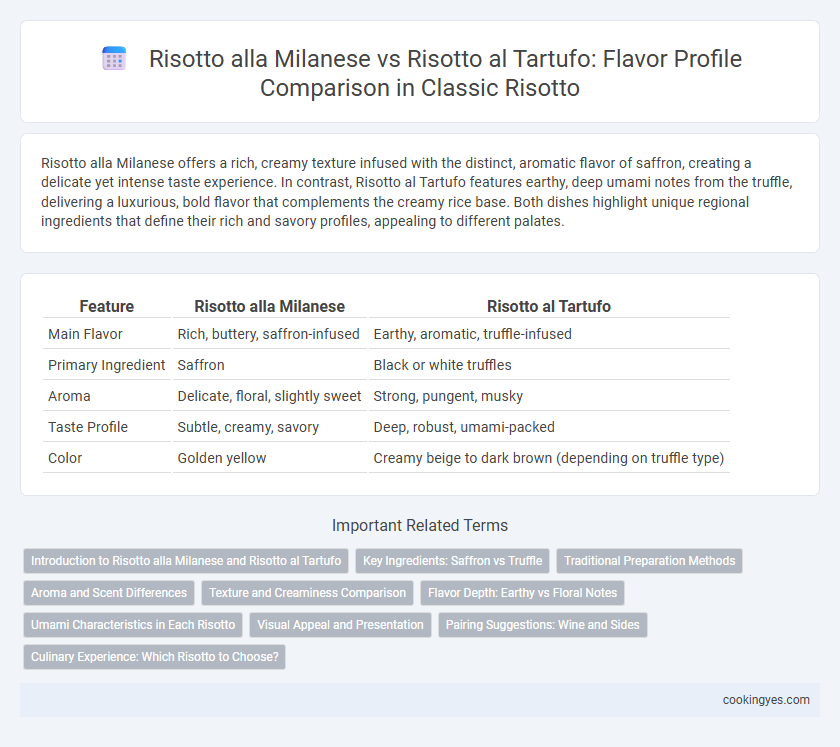Open the 'Key Ingredients: Saffron vs Truffle' tag
The width and height of the screenshot is (840, 747).
pos(453,561)
